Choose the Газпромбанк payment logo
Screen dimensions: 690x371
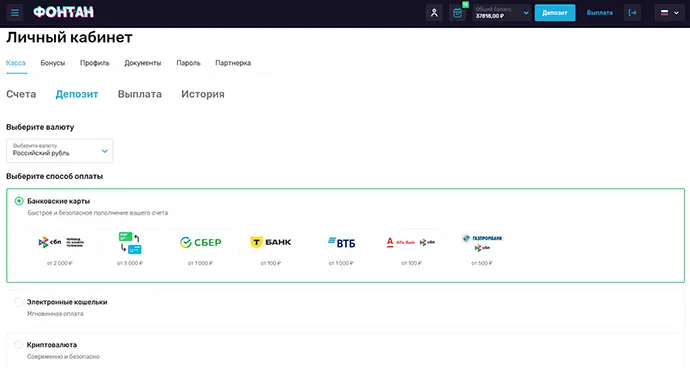tap(482, 243)
